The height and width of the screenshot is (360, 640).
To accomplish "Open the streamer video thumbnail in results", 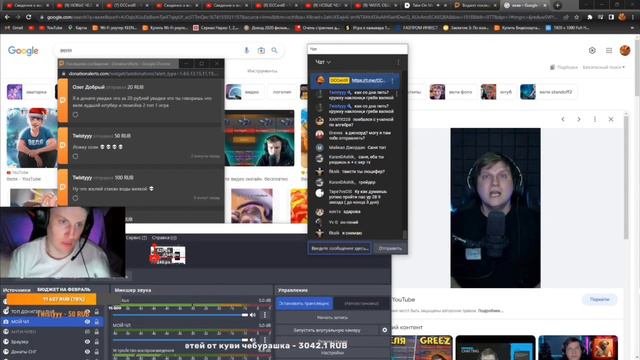I will click(259, 139).
